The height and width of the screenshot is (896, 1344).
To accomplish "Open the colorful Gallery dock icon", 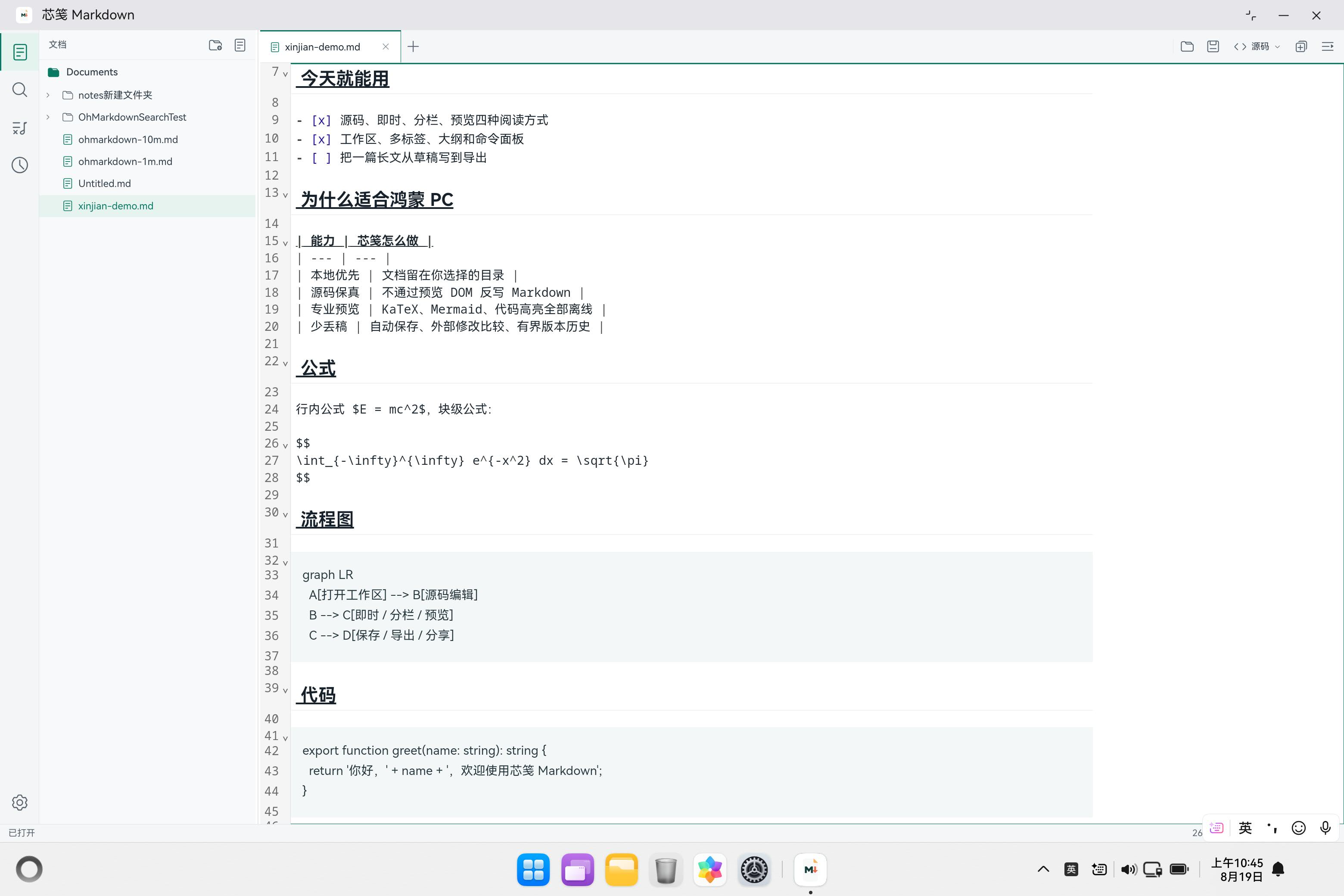I will (x=710, y=870).
